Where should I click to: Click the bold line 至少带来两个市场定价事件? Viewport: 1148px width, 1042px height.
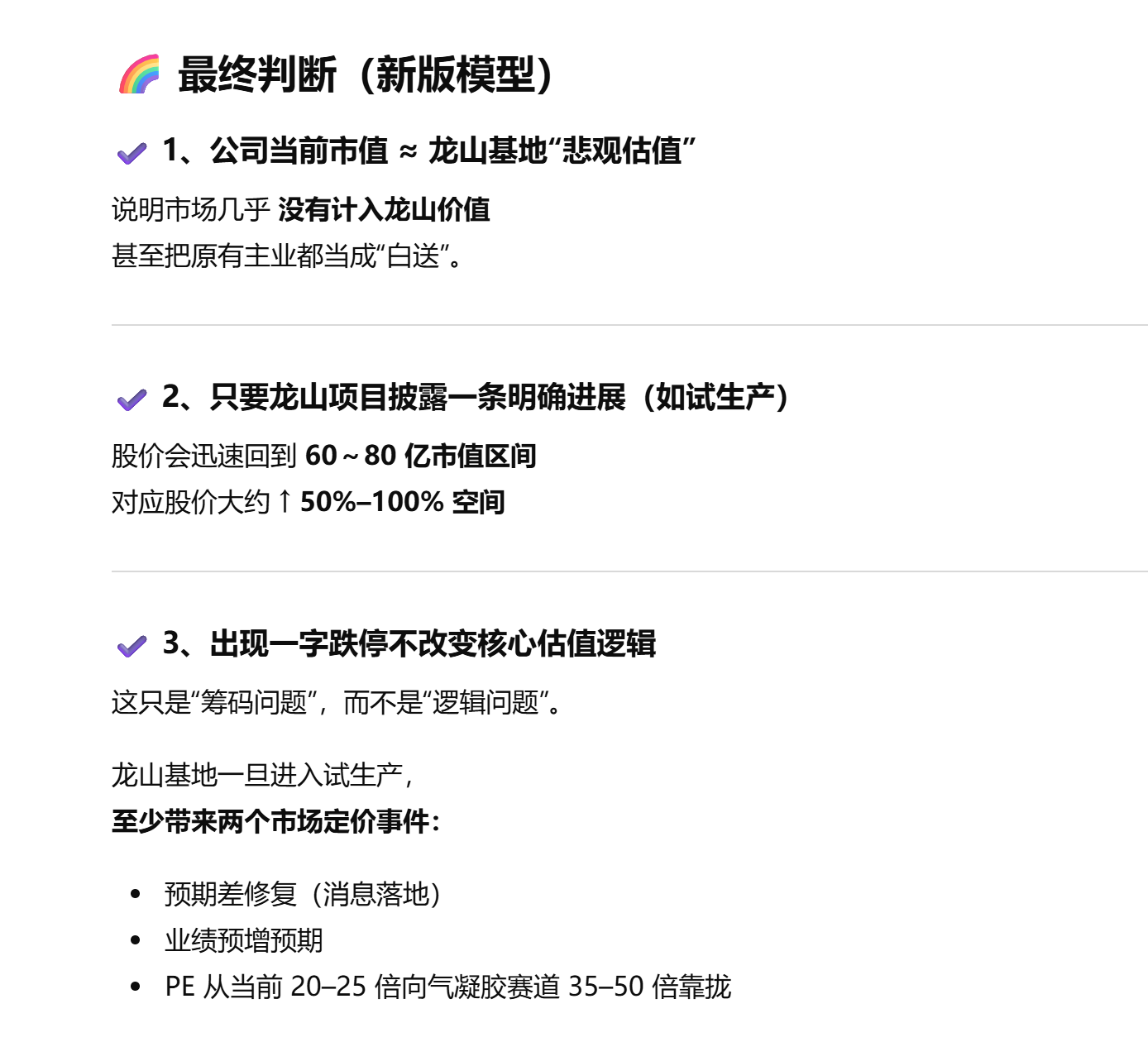point(276,821)
